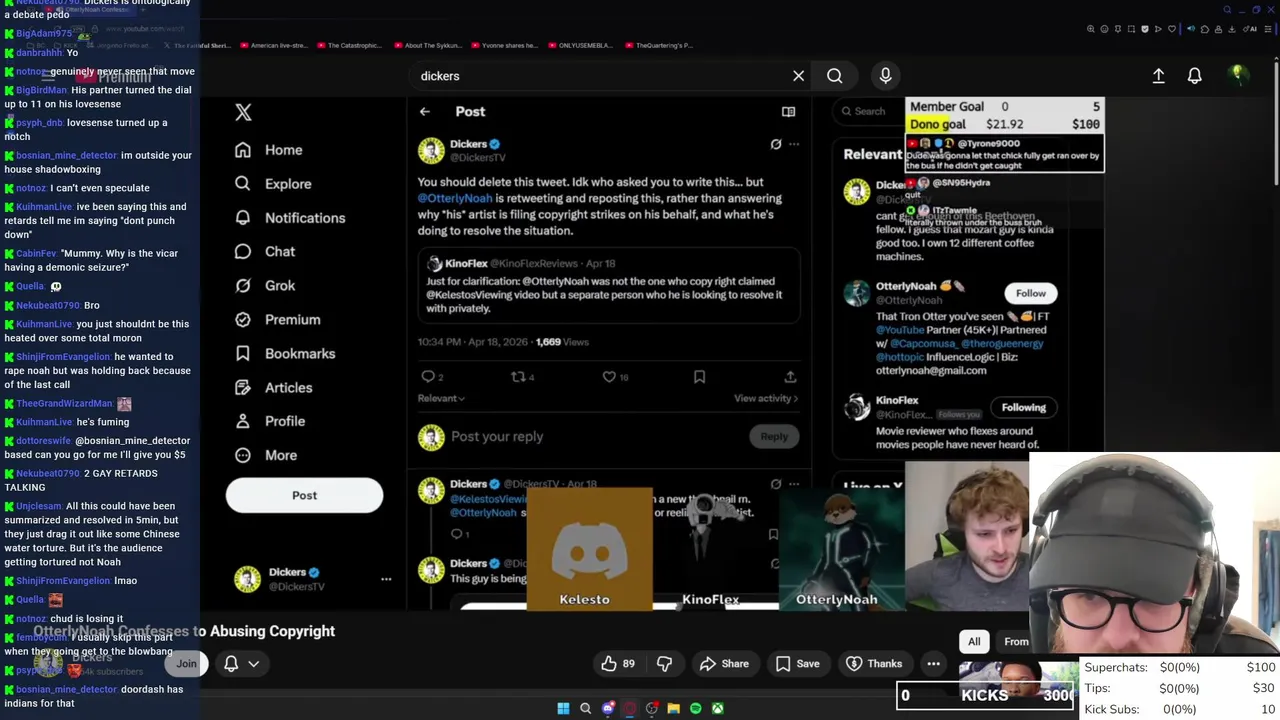Click the voice search microphone button
1280x720 pixels.
[x=885, y=76]
